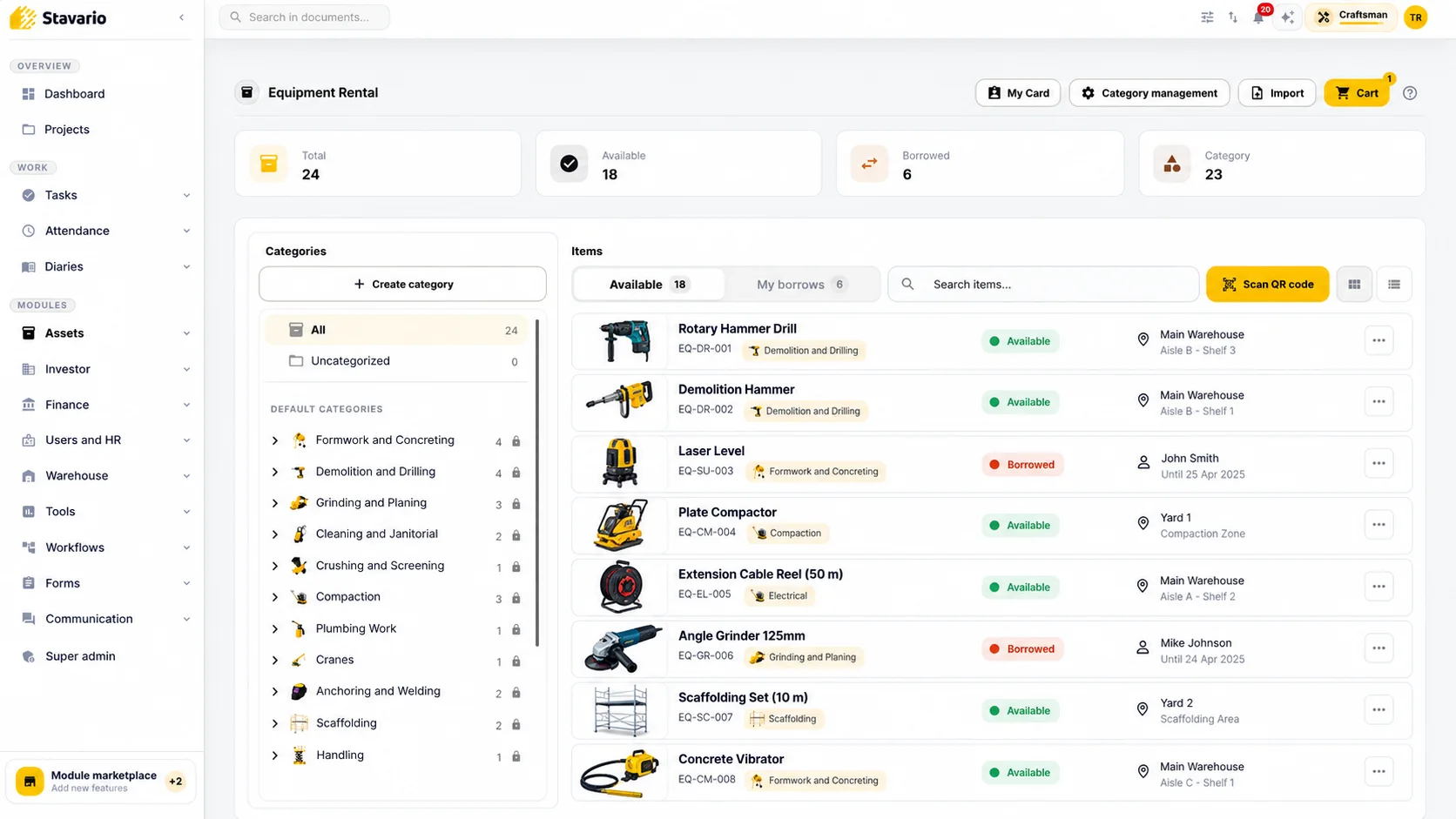Screen dimensions: 1456x819
Task: Expand the Grinding and Planing category
Action: pos(275,503)
